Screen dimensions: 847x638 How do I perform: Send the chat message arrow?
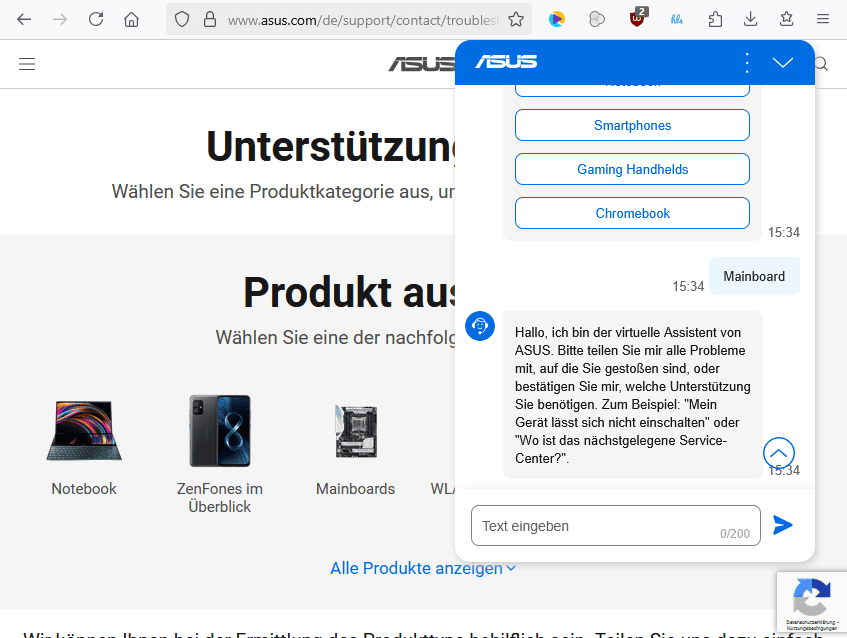(x=783, y=525)
